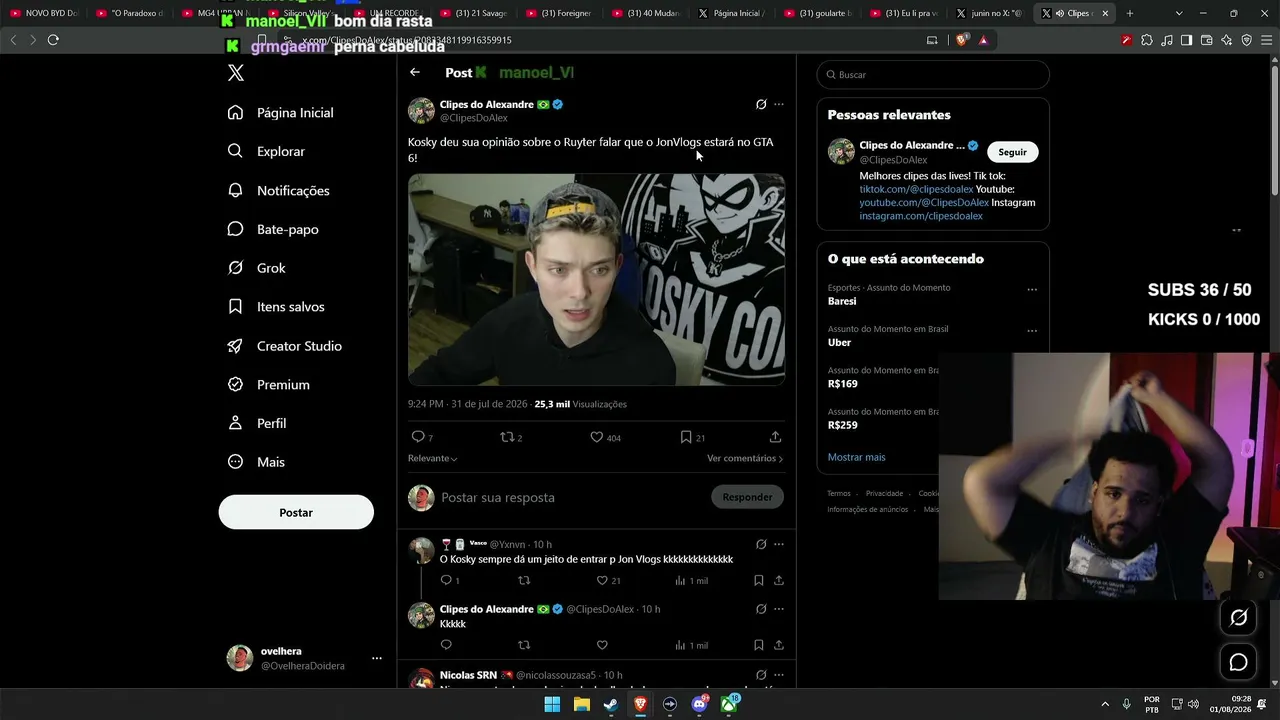
Task: Open Bate-papo in the sidebar
Action: tap(273, 229)
